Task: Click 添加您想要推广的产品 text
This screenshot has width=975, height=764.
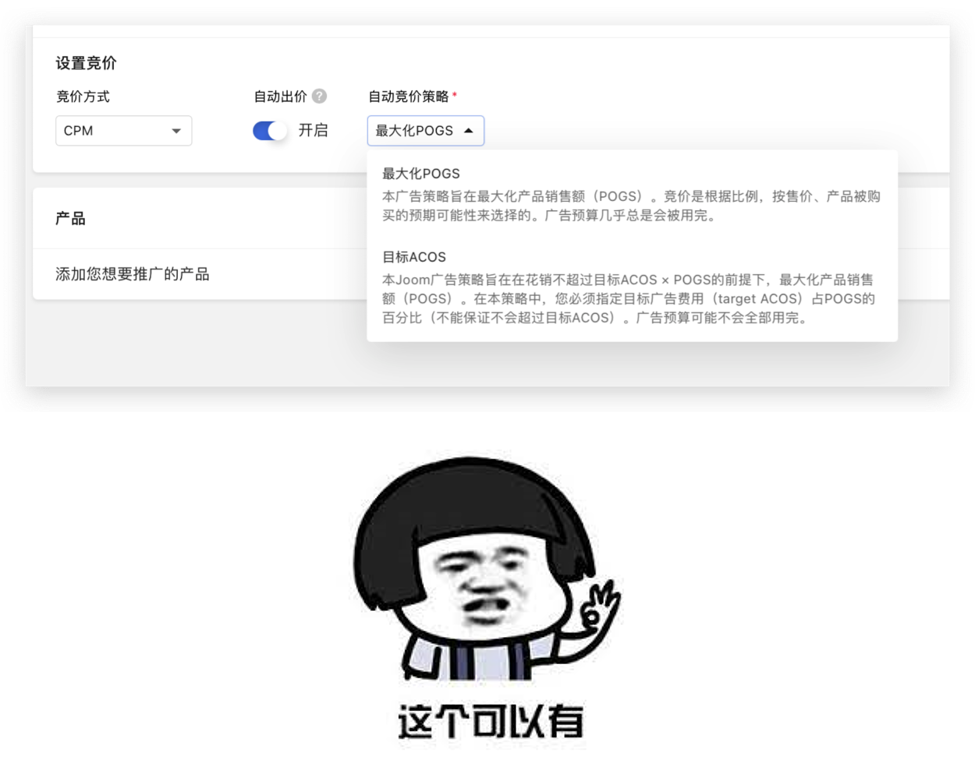Action: (x=132, y=274)
